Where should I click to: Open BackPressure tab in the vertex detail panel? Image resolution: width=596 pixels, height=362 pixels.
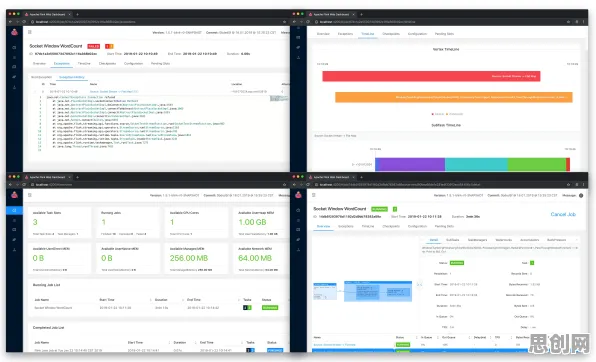point(556,240)
